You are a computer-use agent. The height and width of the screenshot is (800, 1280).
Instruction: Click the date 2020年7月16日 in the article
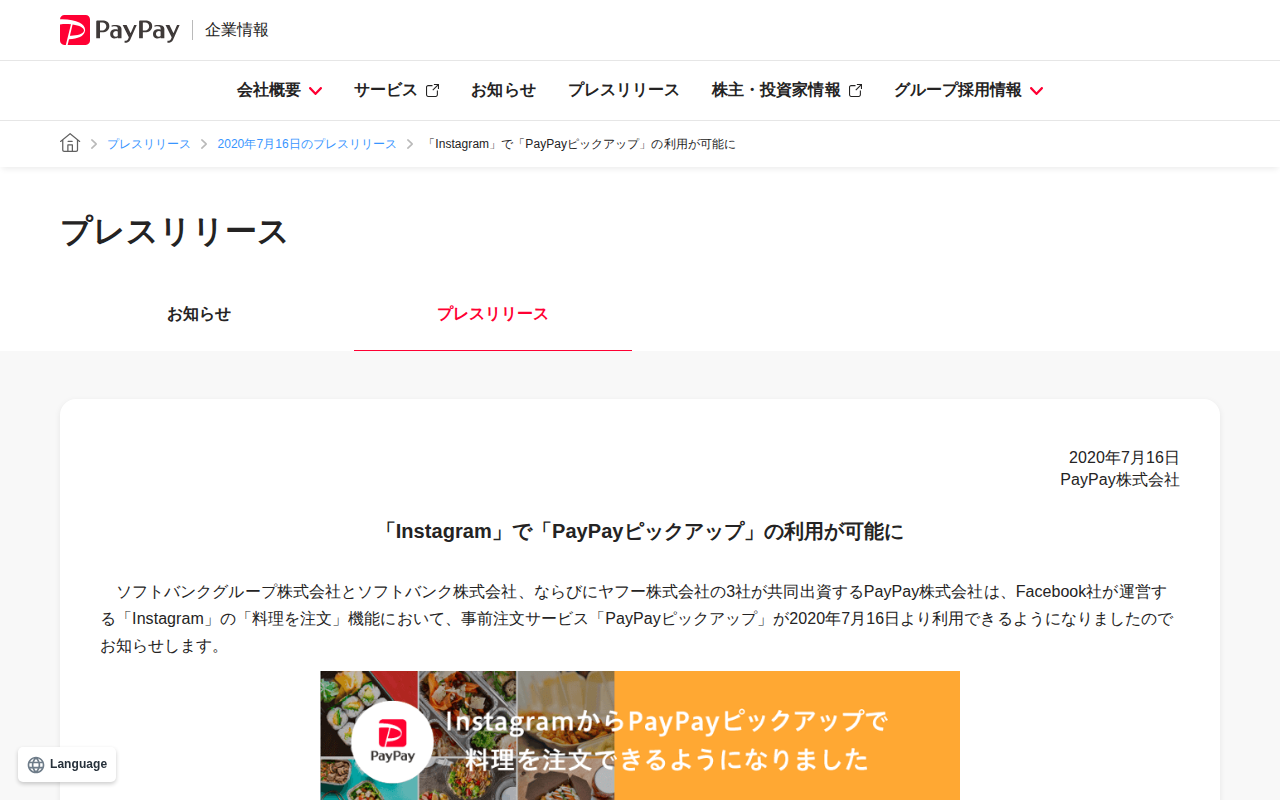point(1124,457)
